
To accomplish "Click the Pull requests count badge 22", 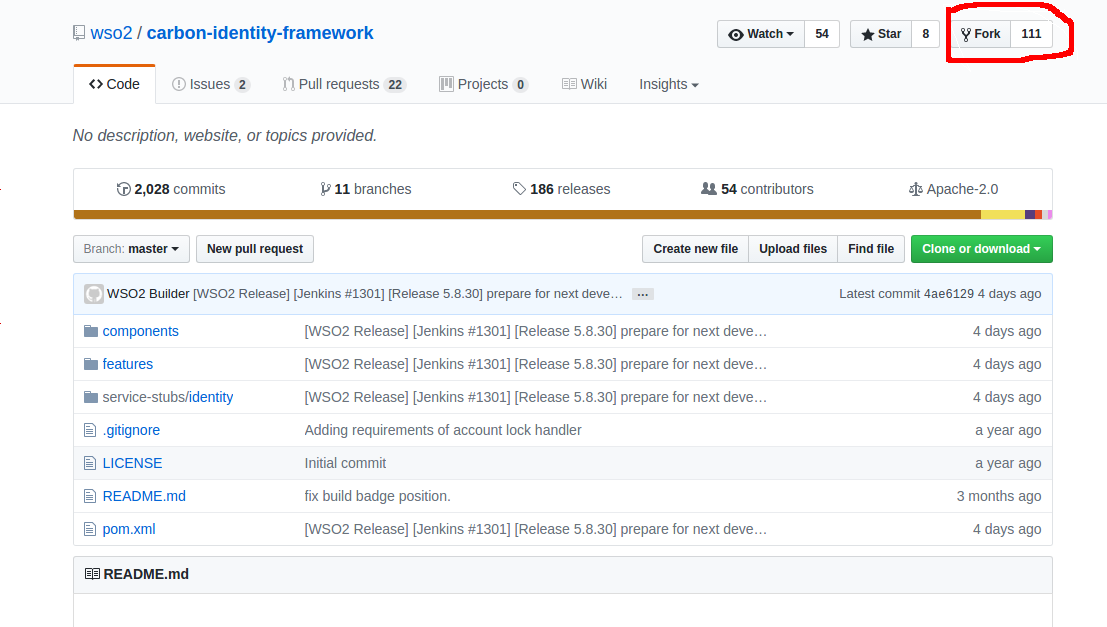I will (395, 85).
